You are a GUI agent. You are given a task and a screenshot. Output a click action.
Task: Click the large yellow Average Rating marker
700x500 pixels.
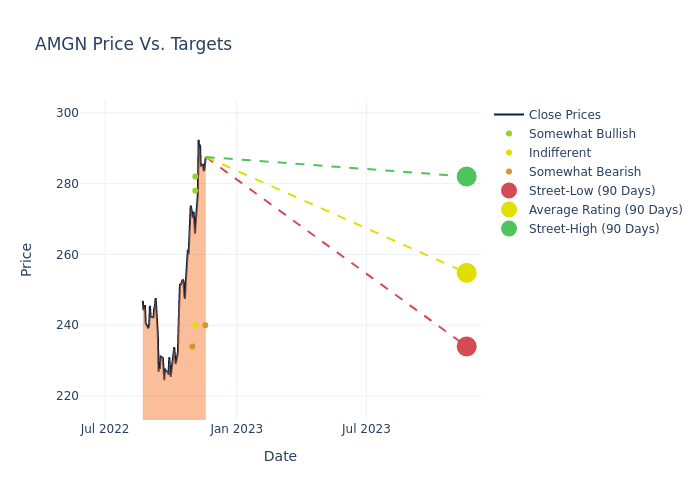click(466, 273)
